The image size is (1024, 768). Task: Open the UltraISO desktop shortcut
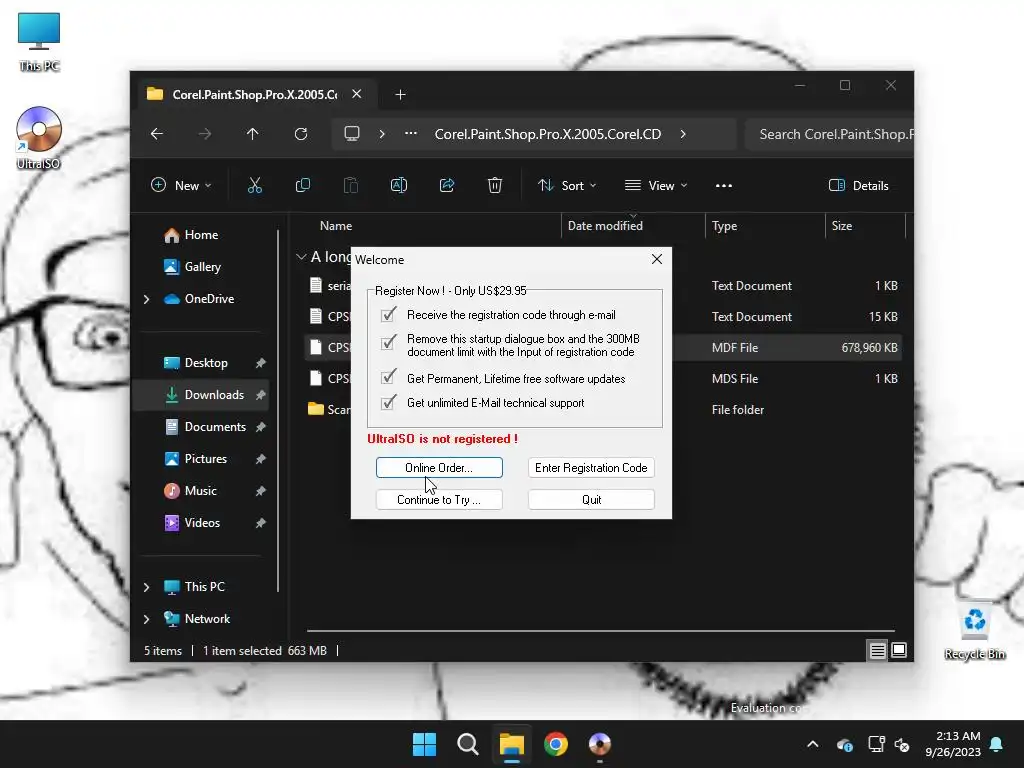tap(39, 138)
